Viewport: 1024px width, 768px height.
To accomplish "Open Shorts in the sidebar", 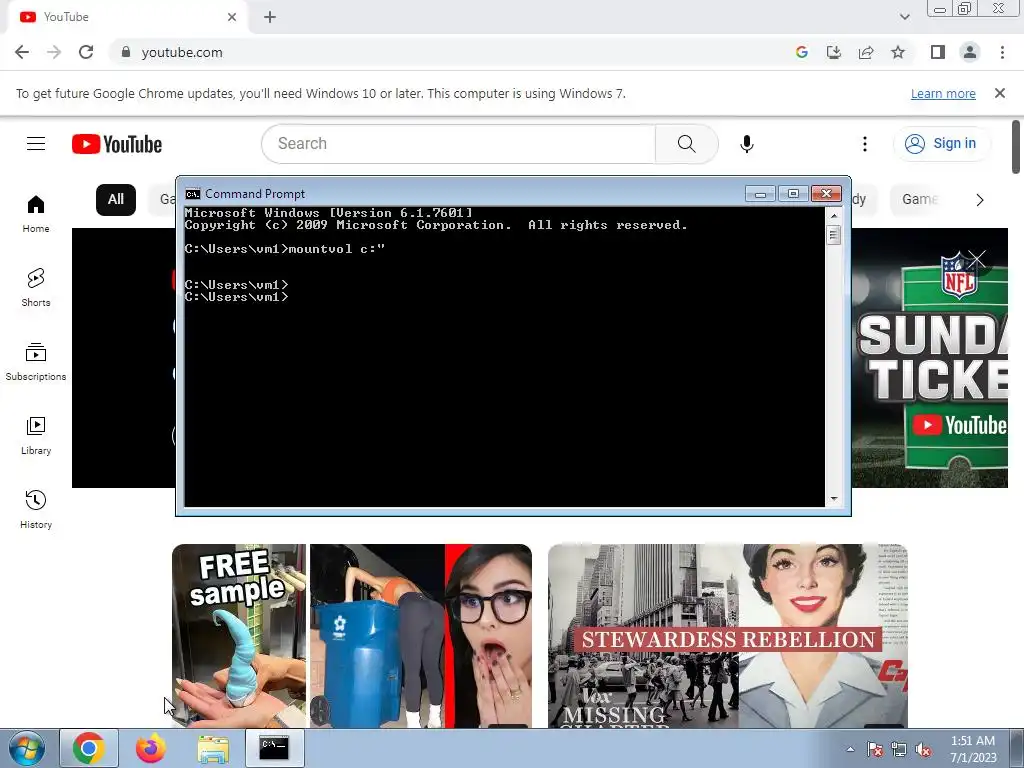I will pyautogui.click(x=36, y=287).
